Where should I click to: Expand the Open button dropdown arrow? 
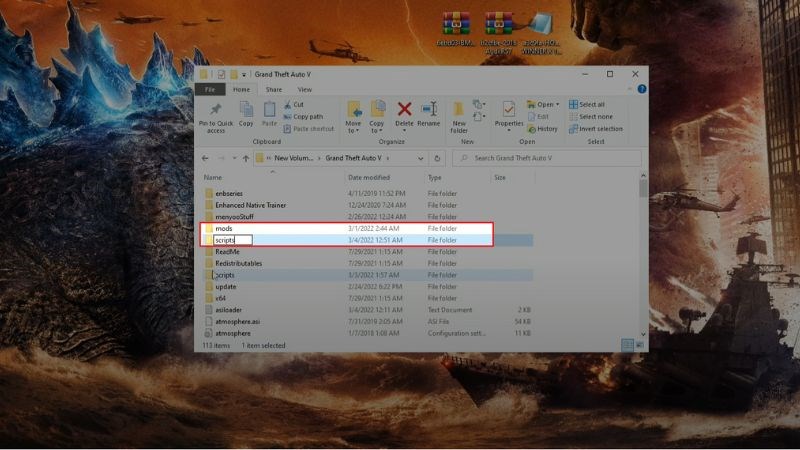[x=557, y=104]
